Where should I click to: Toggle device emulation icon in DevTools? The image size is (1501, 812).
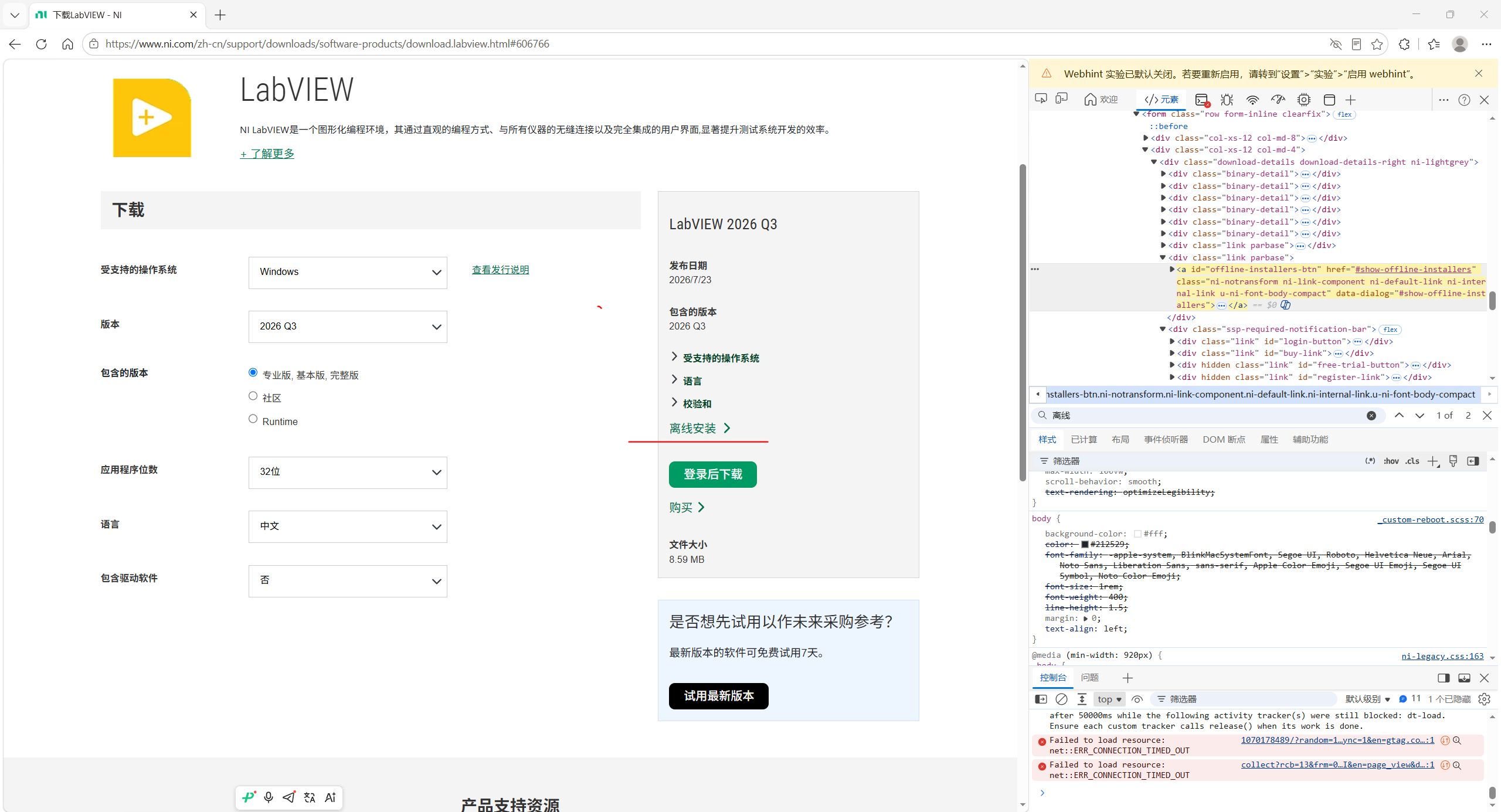coord(1062,99)
